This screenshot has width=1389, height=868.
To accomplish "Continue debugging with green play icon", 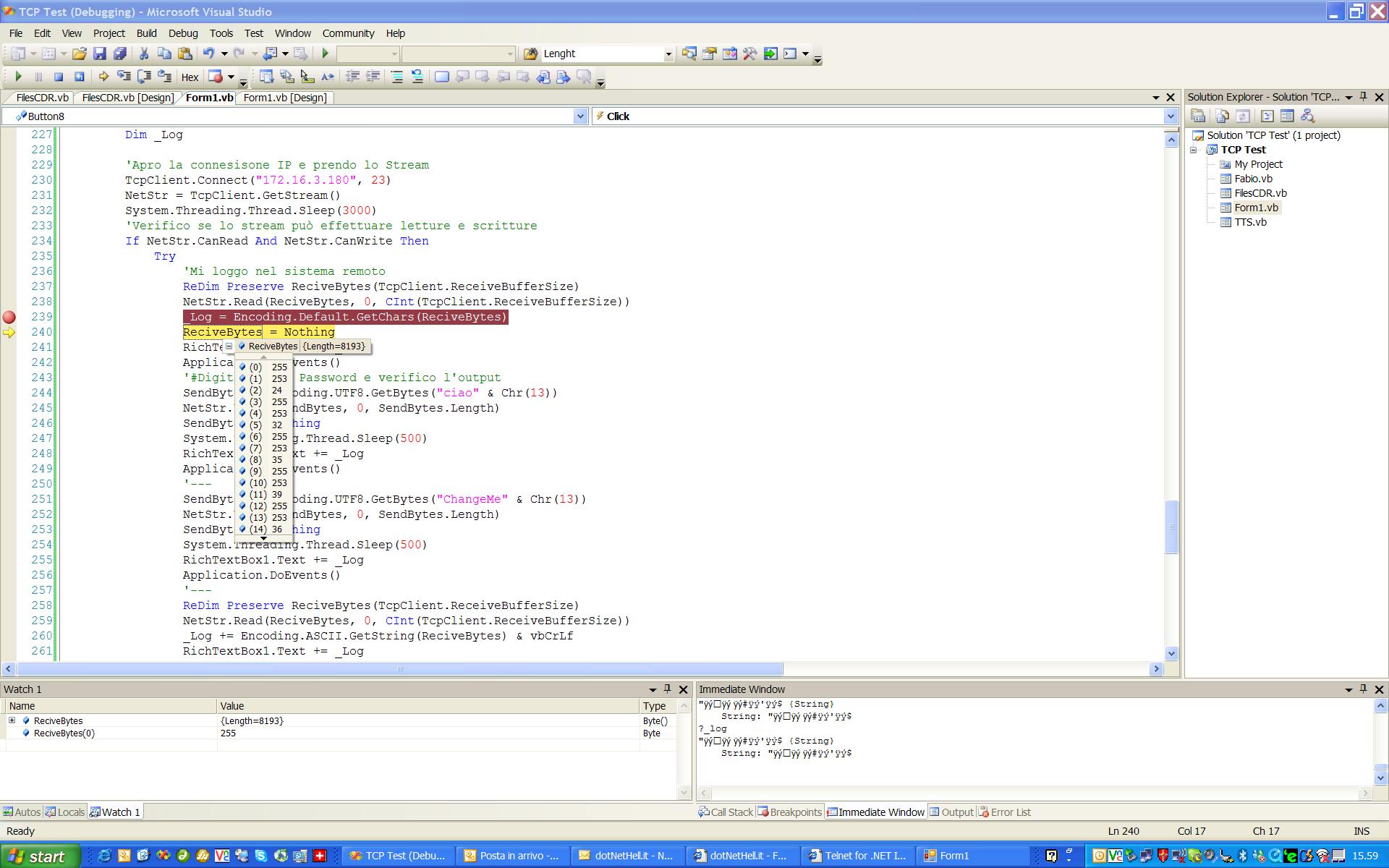I will pyautogui.click(x=19, y=76).
